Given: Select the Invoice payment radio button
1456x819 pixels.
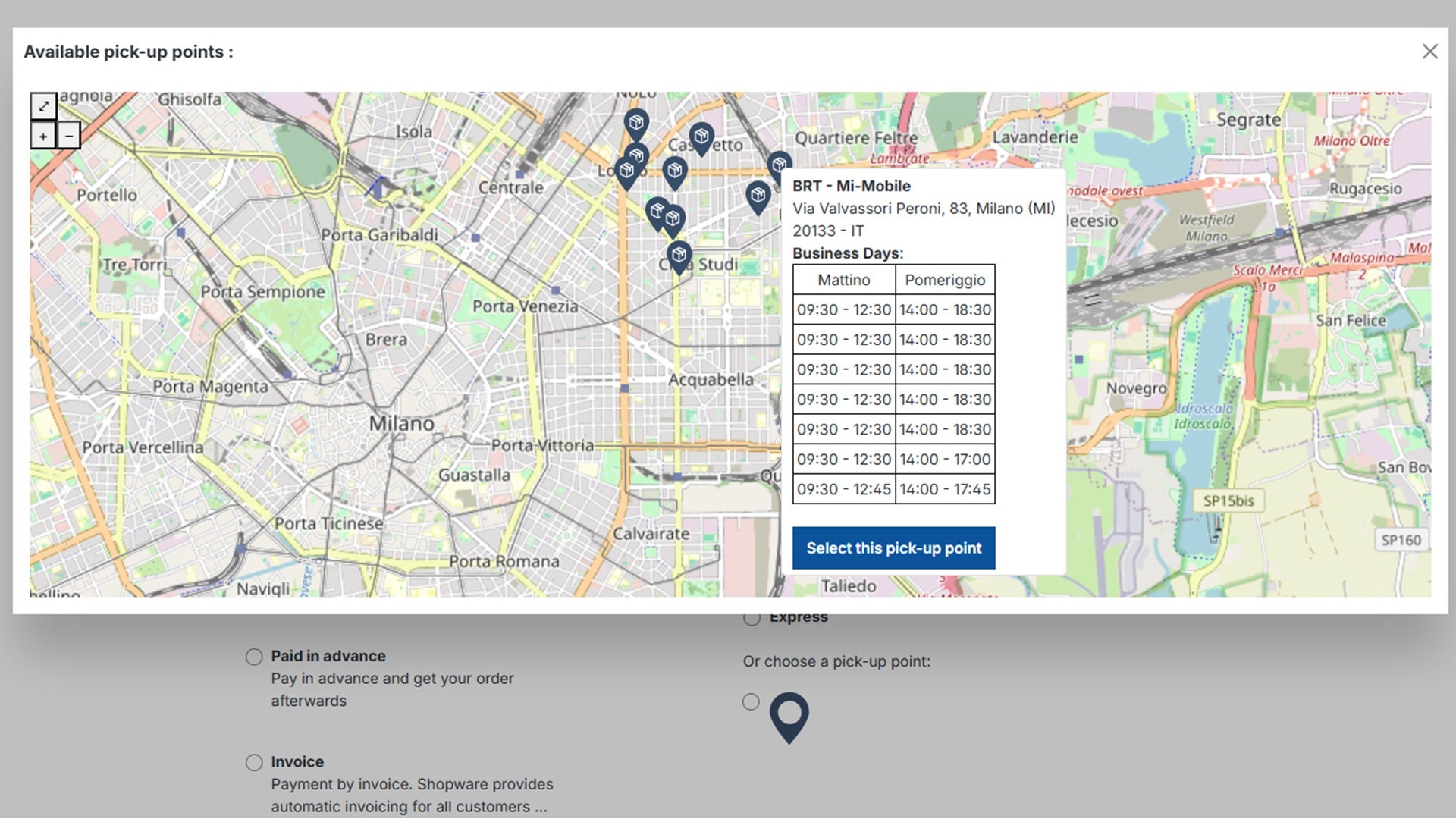Looking at the screenshot, I should (x=254, y=762).
